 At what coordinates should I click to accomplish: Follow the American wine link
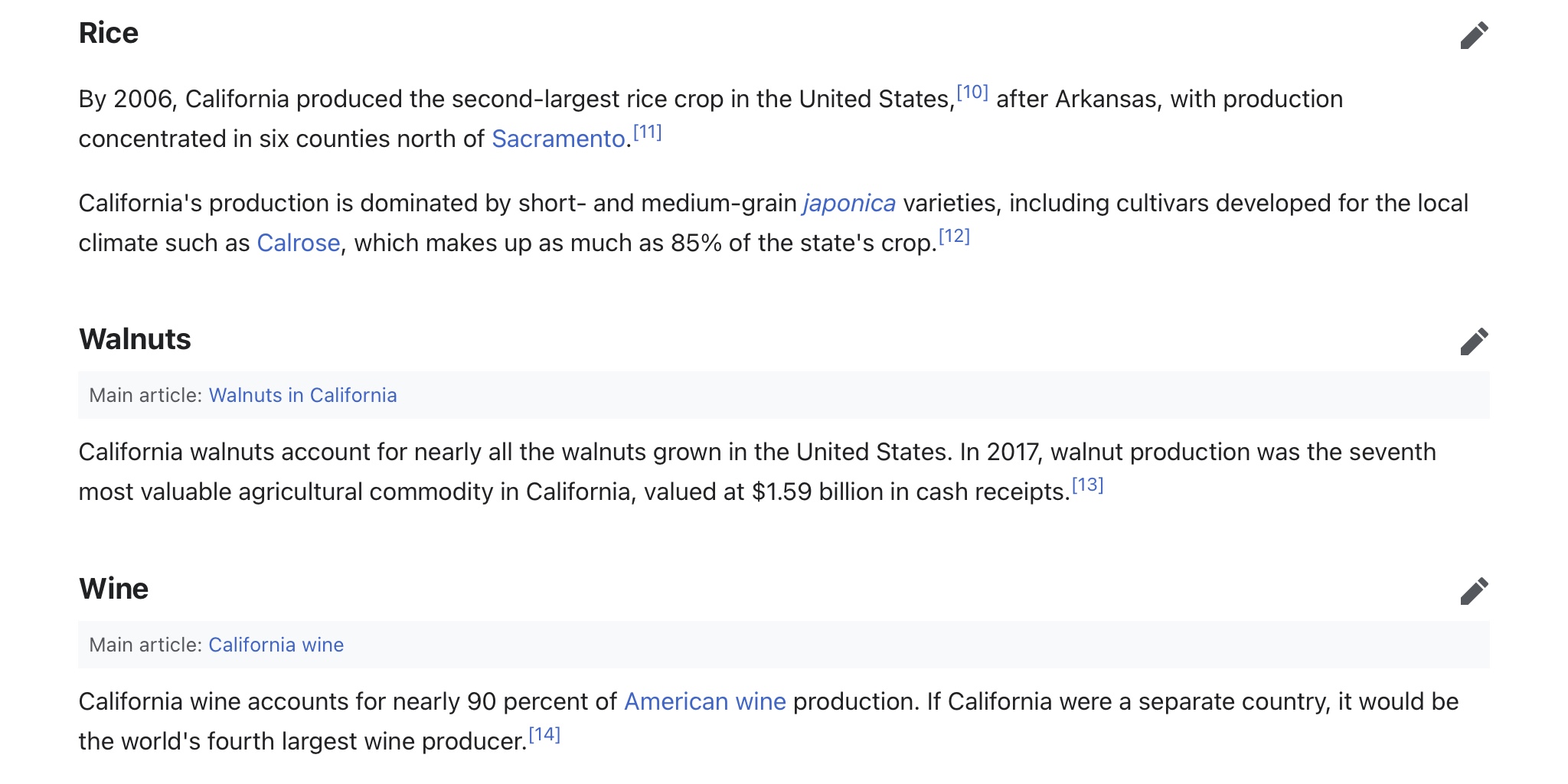click(705, 701)
